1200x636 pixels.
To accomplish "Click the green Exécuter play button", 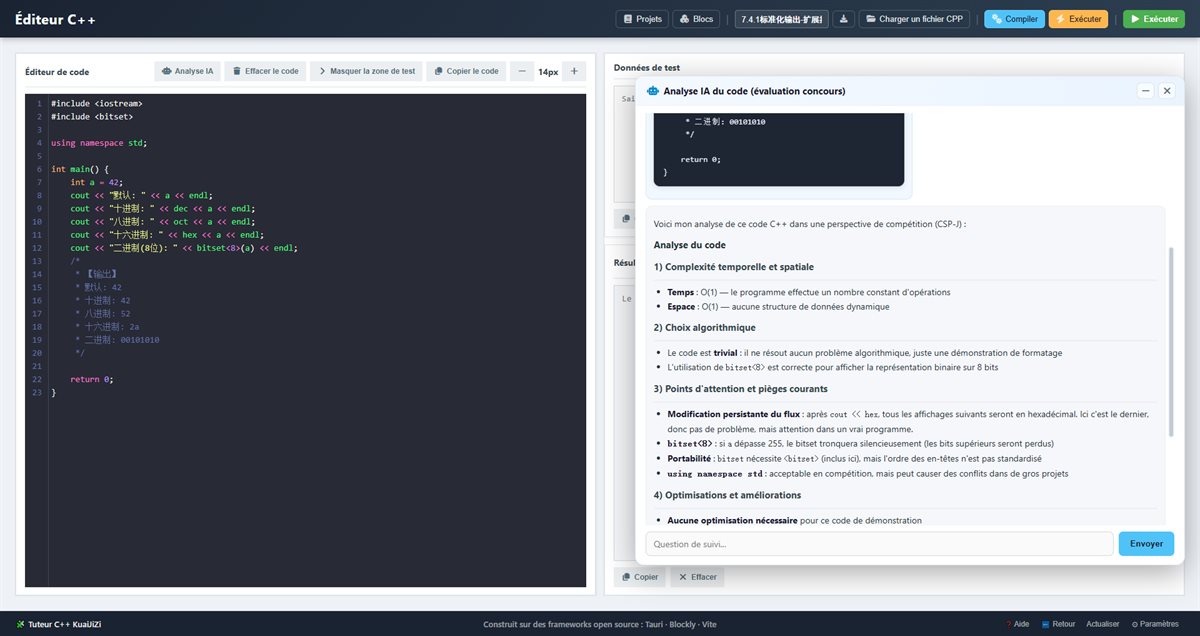I will pos(1153,19).
